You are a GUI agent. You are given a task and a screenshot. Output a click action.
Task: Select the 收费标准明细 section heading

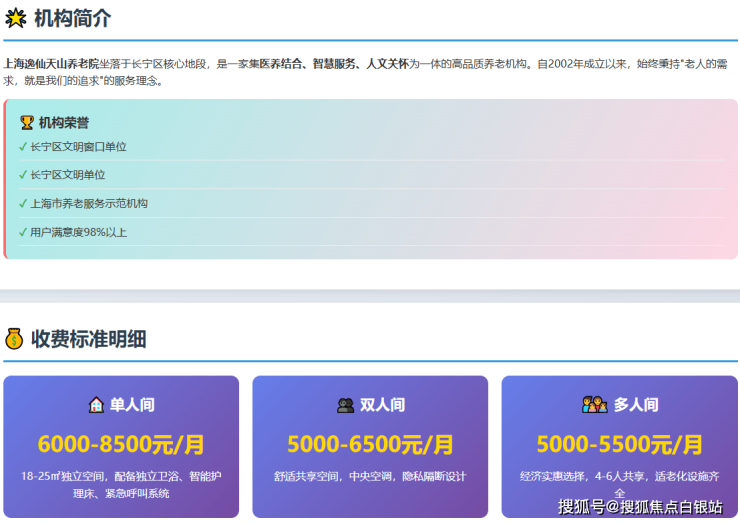tap(88, 339)
